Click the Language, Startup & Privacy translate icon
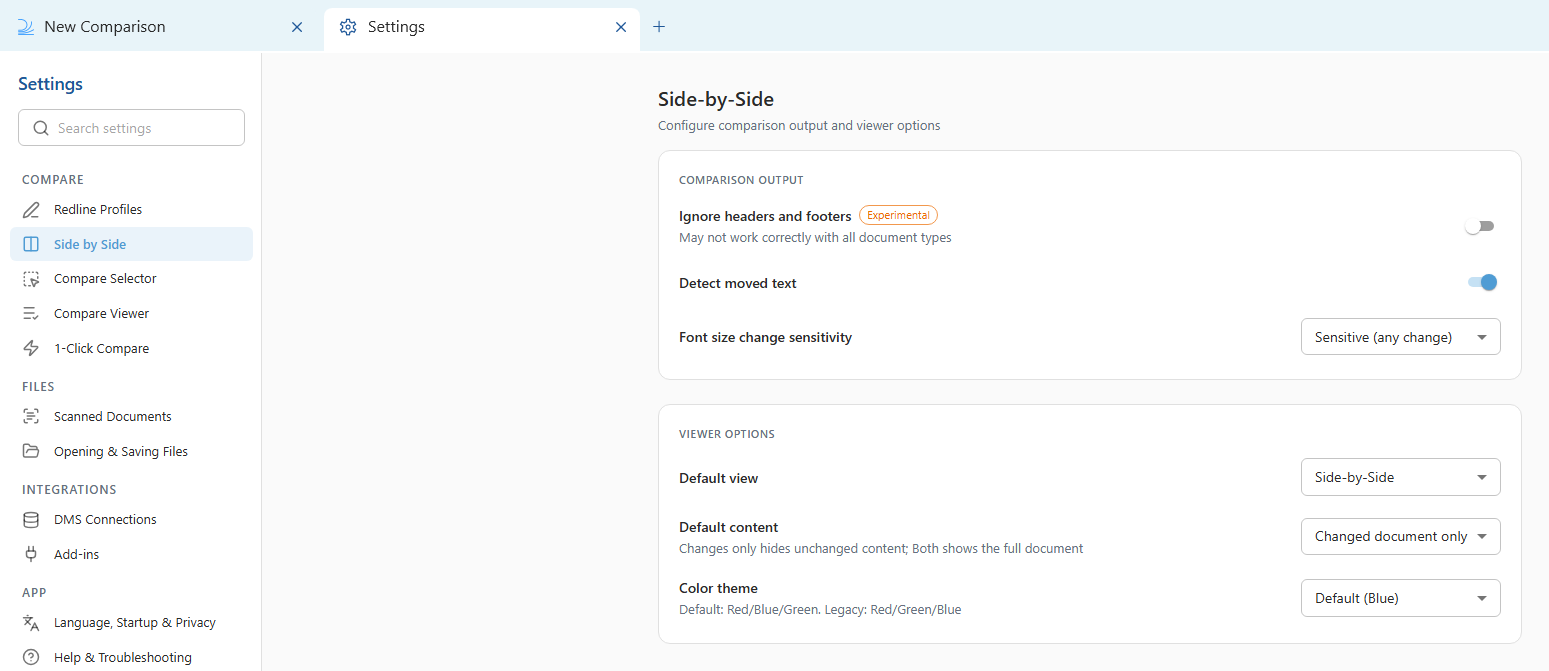Image resolution: width=1549 pixels, height=671 pixels. [32, 622]
